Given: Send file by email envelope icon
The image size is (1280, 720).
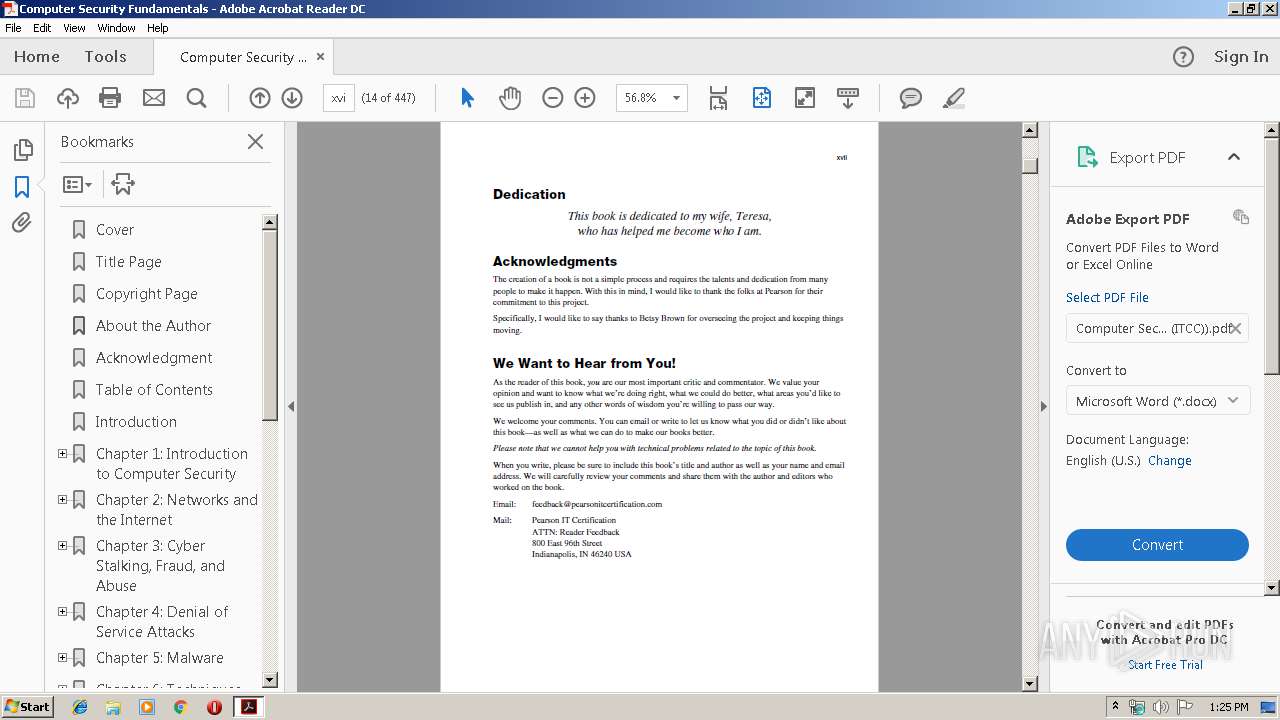Looking at the screenshot, I should (154, 98).
